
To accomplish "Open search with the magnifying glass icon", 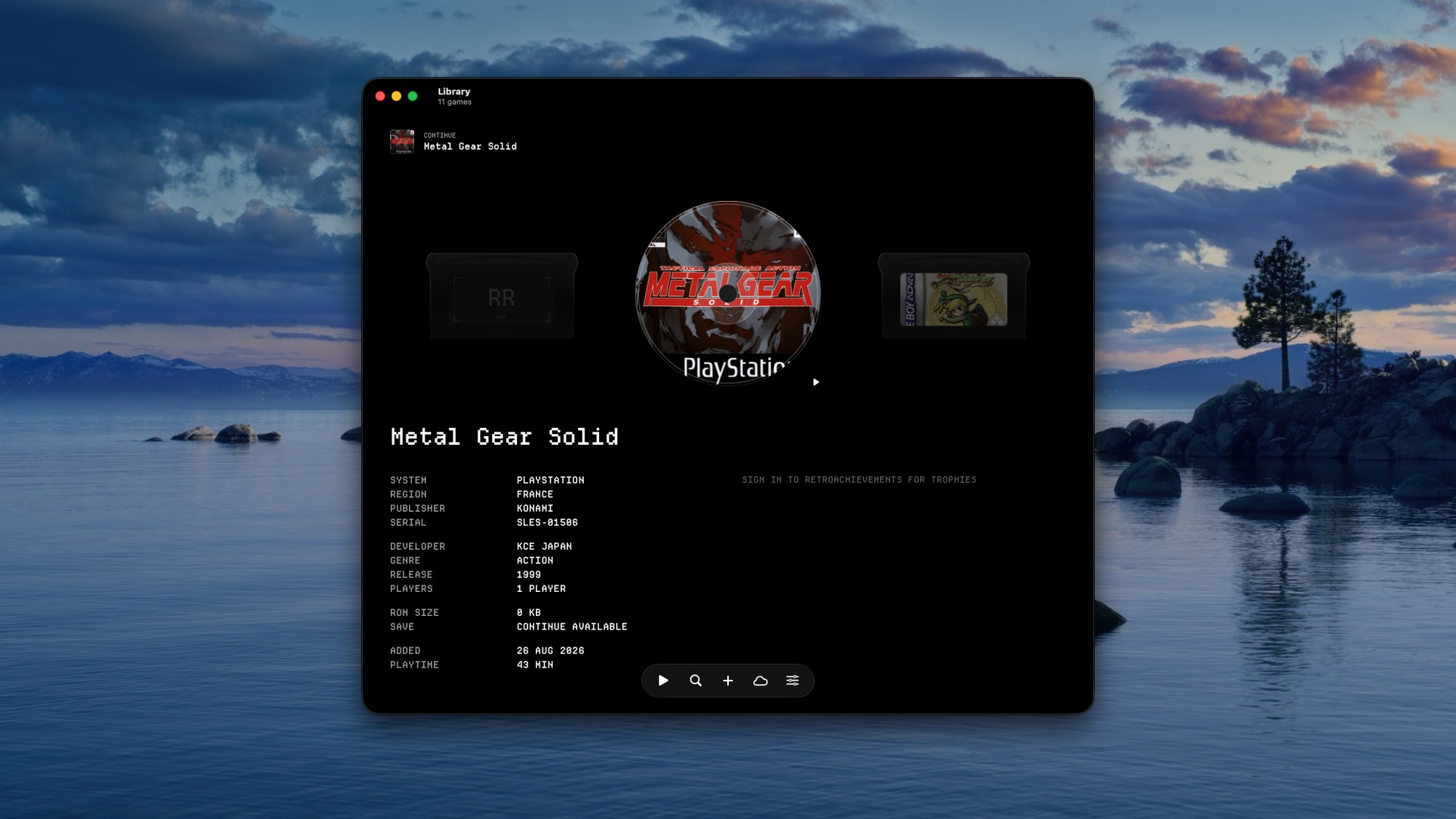I will [696, 681].
